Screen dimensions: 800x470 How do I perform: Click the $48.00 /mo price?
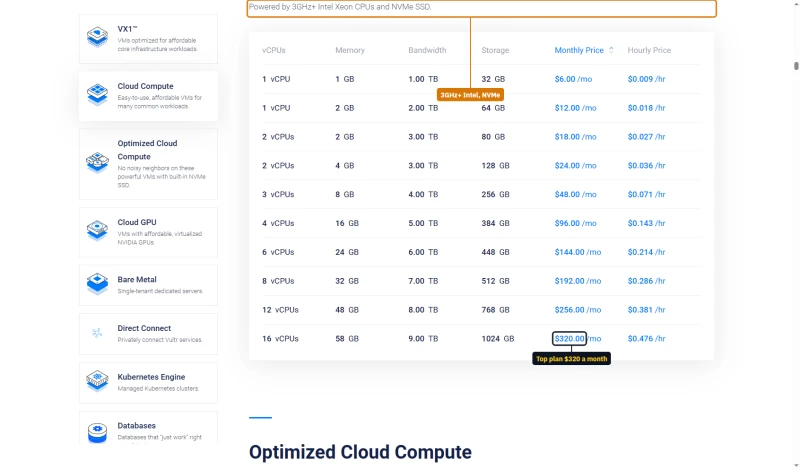click(x=576, y=194)
